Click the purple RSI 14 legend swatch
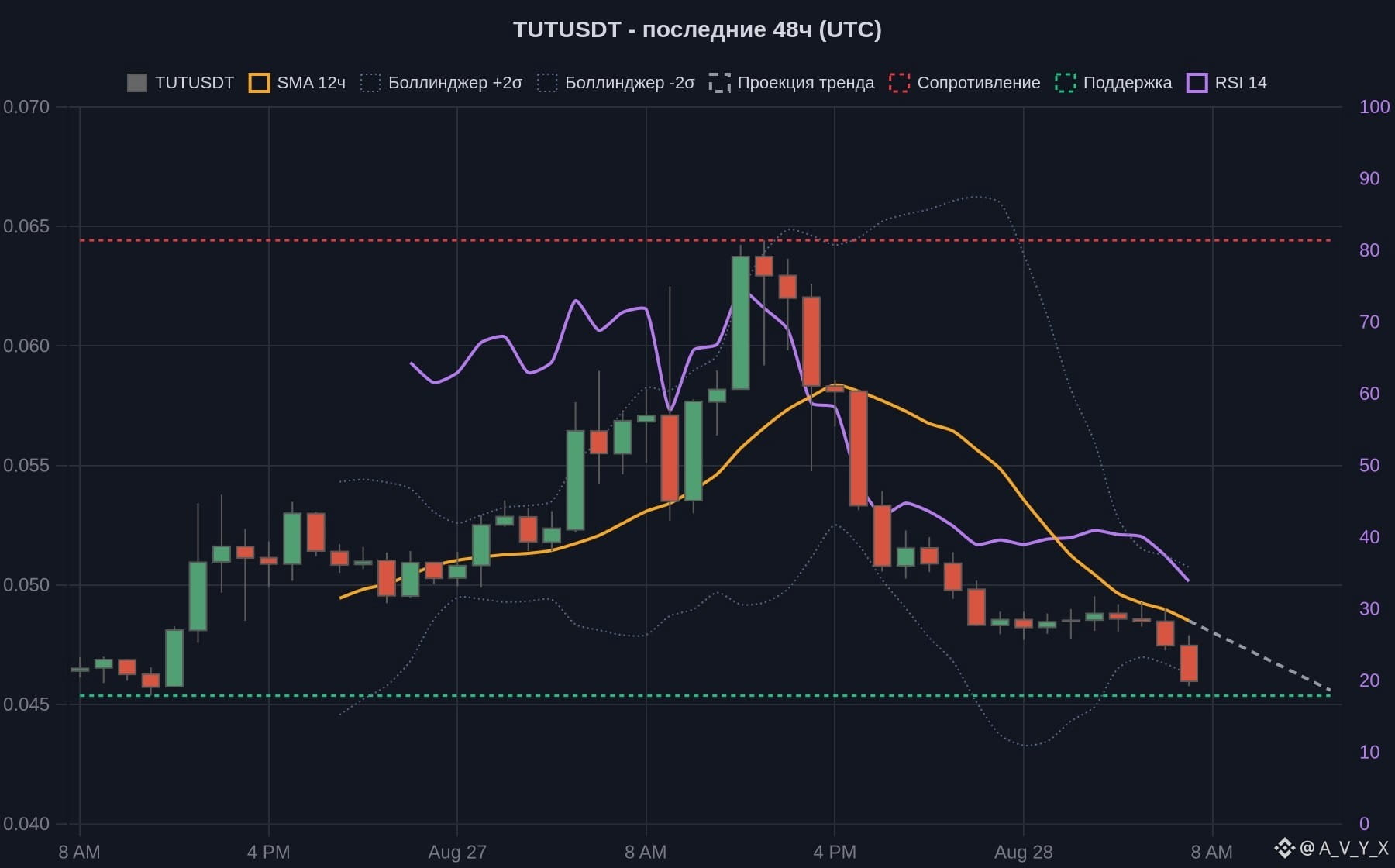The height and width of the screenshot is (868, 1395). pos(1197,83)
